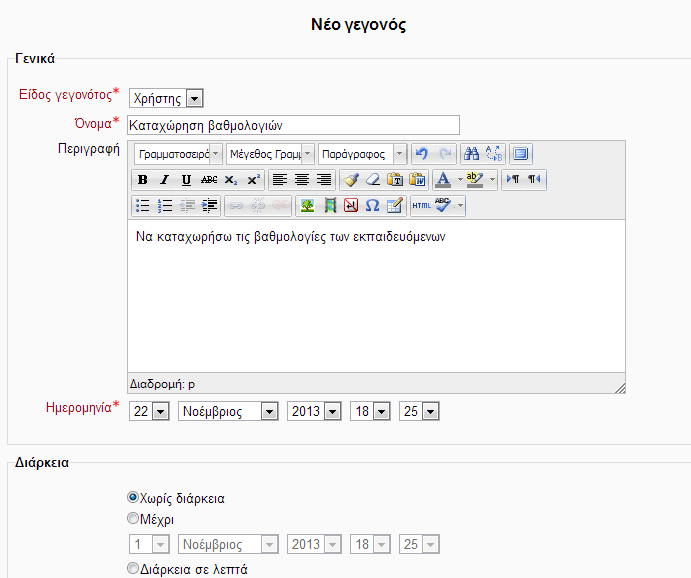Apply highlight background color icon
Viewport: 691px width, 578px height.
tap(475, 180)
